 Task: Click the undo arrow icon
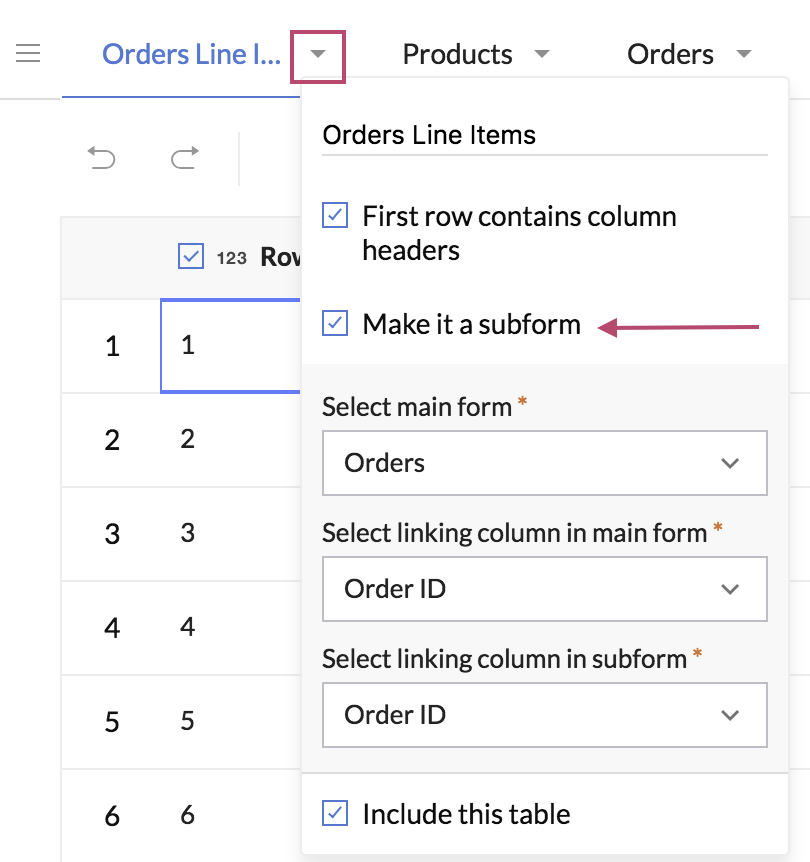(x=101, y=157)
